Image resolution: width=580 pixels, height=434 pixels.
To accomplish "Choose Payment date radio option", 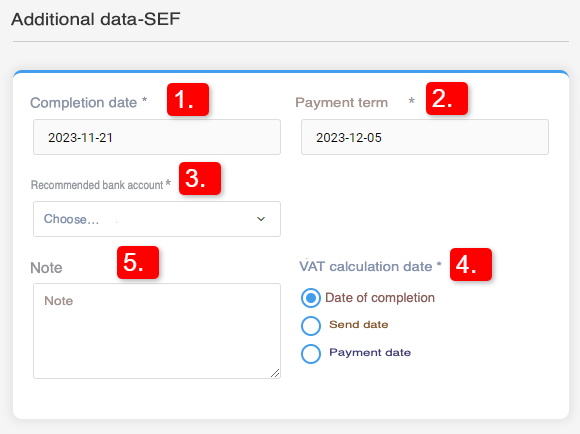I will [311, 354].
